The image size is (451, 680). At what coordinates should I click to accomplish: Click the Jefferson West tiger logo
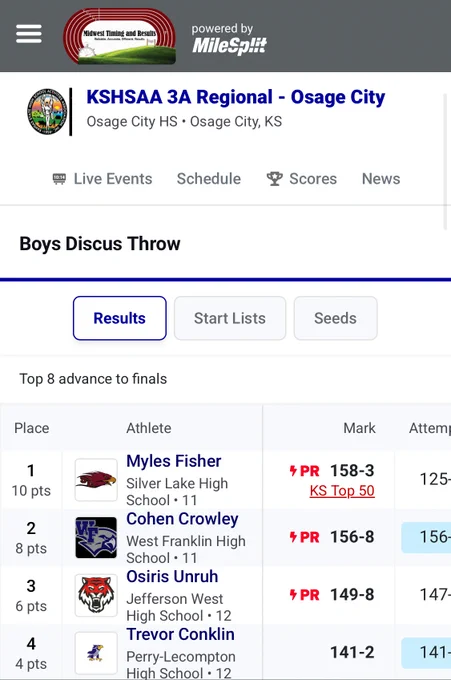[96, 595]
